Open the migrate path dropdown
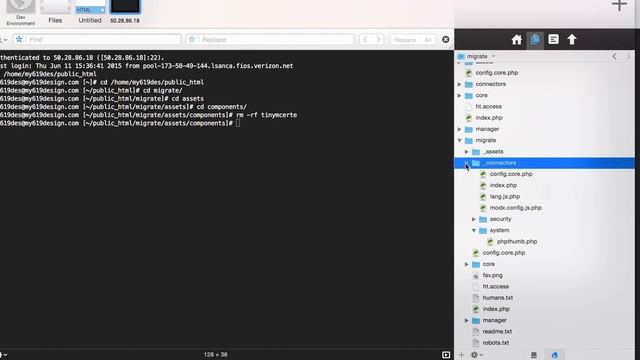Screen dimensions: 640x360 pos(477,56)
